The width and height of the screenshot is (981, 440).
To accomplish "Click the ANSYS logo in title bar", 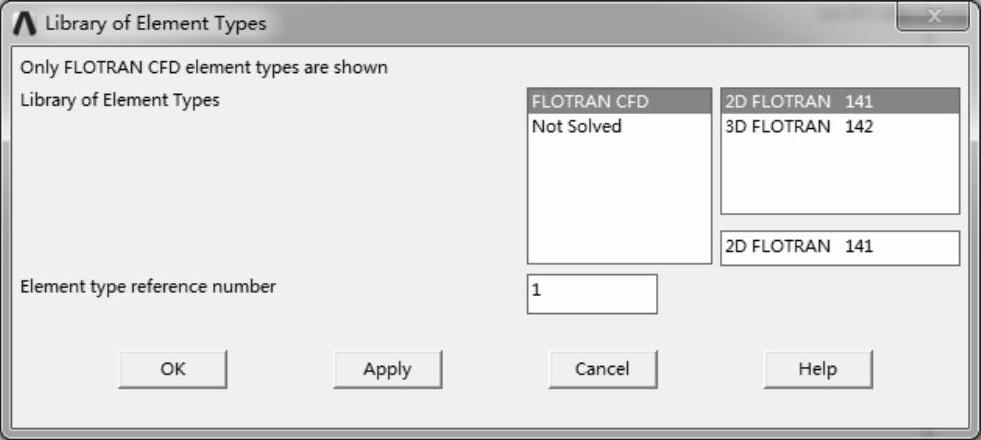I will 26,23.
